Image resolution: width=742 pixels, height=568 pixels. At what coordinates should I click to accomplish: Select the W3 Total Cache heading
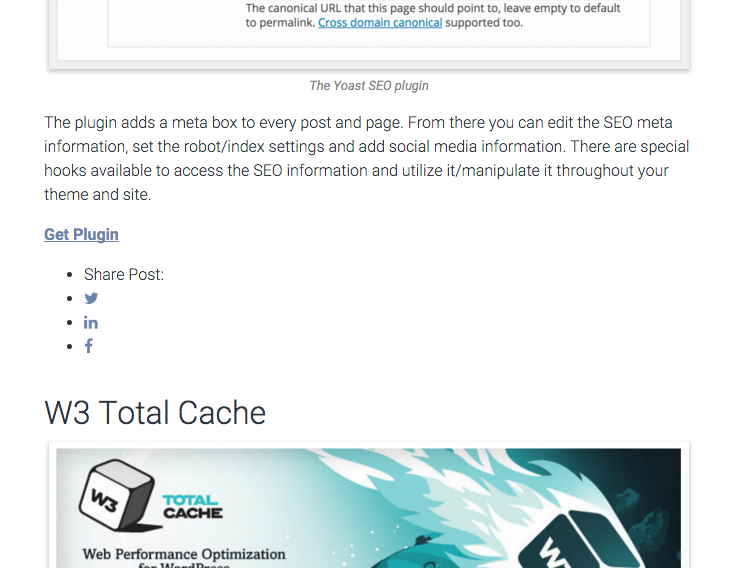(155, 412)
